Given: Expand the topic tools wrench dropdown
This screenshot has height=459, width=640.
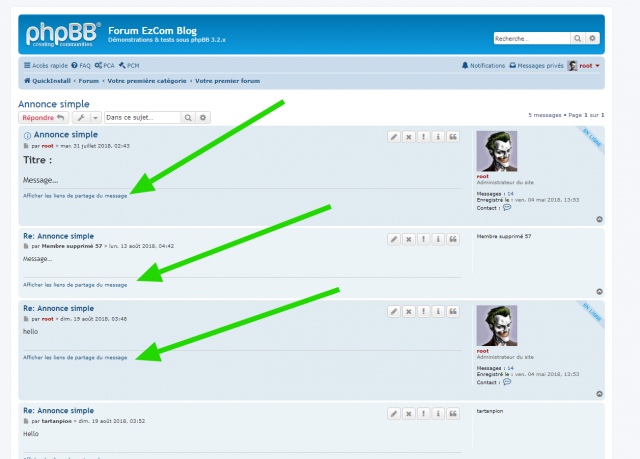Looking at the screenshot, I should pos(87,117).
